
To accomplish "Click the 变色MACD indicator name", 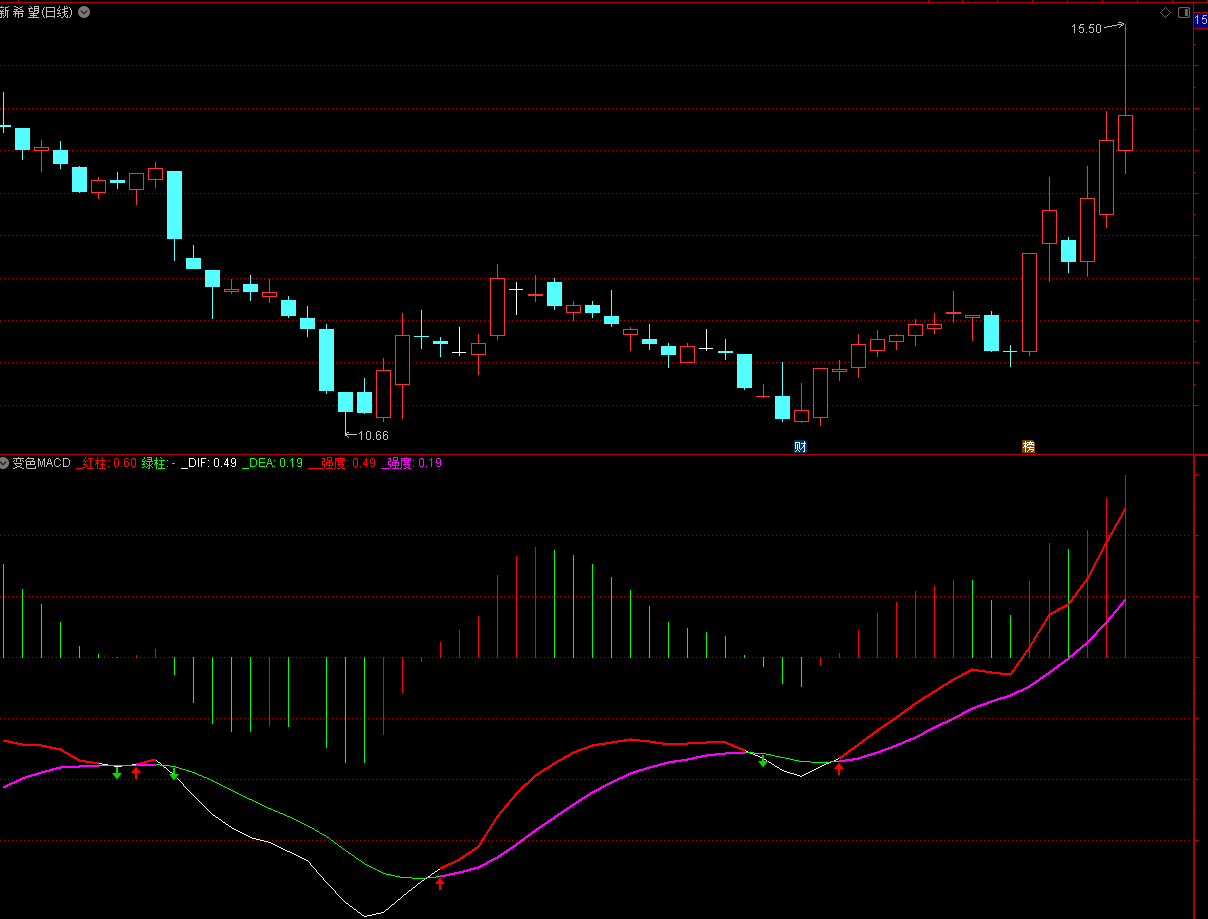I will (41, 463).
